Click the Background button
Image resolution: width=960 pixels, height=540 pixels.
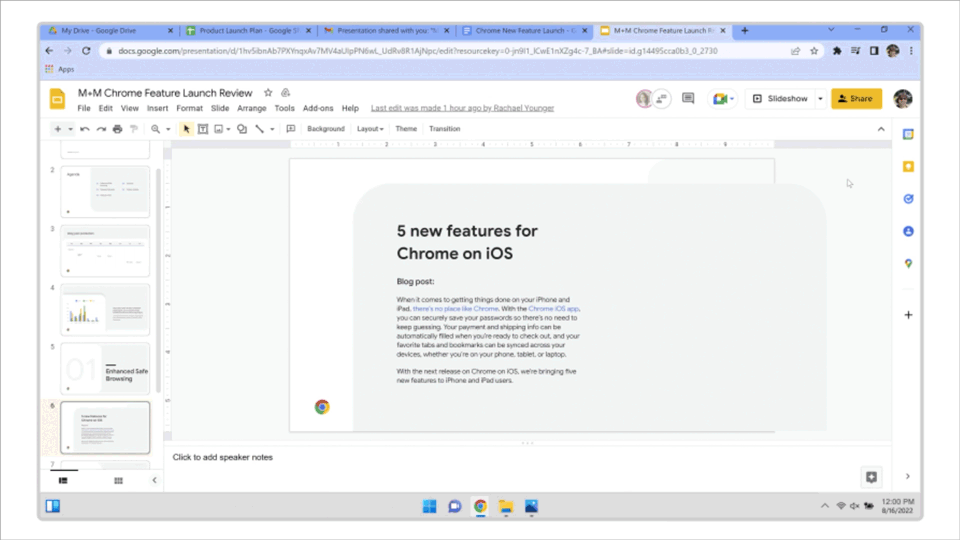pyautogui.click(x=326, y=129)
